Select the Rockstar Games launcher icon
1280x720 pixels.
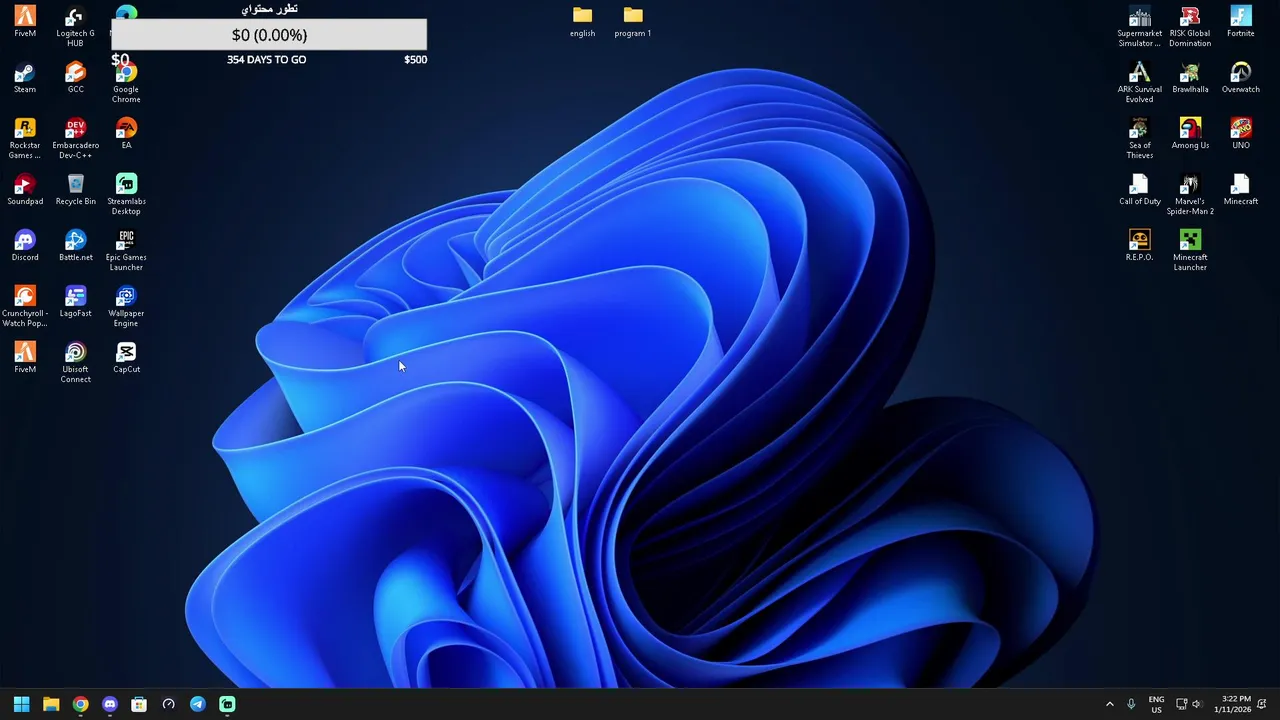point(25,139)
